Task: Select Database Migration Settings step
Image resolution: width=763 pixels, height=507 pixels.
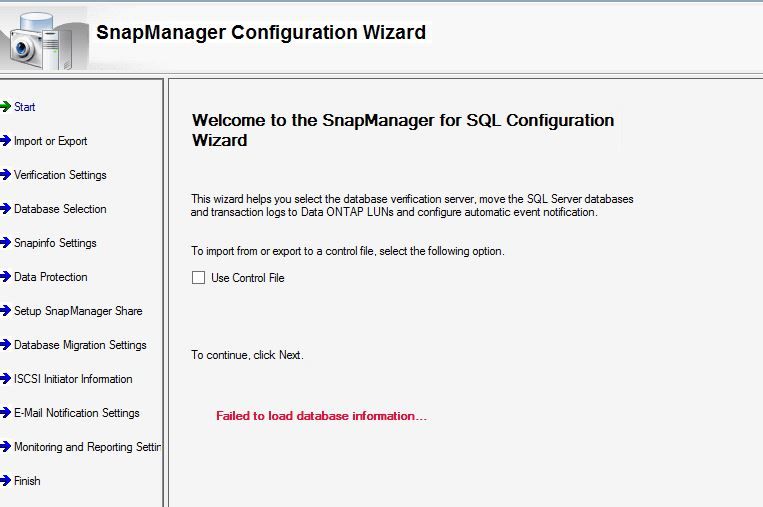Action: pos(80,345)
